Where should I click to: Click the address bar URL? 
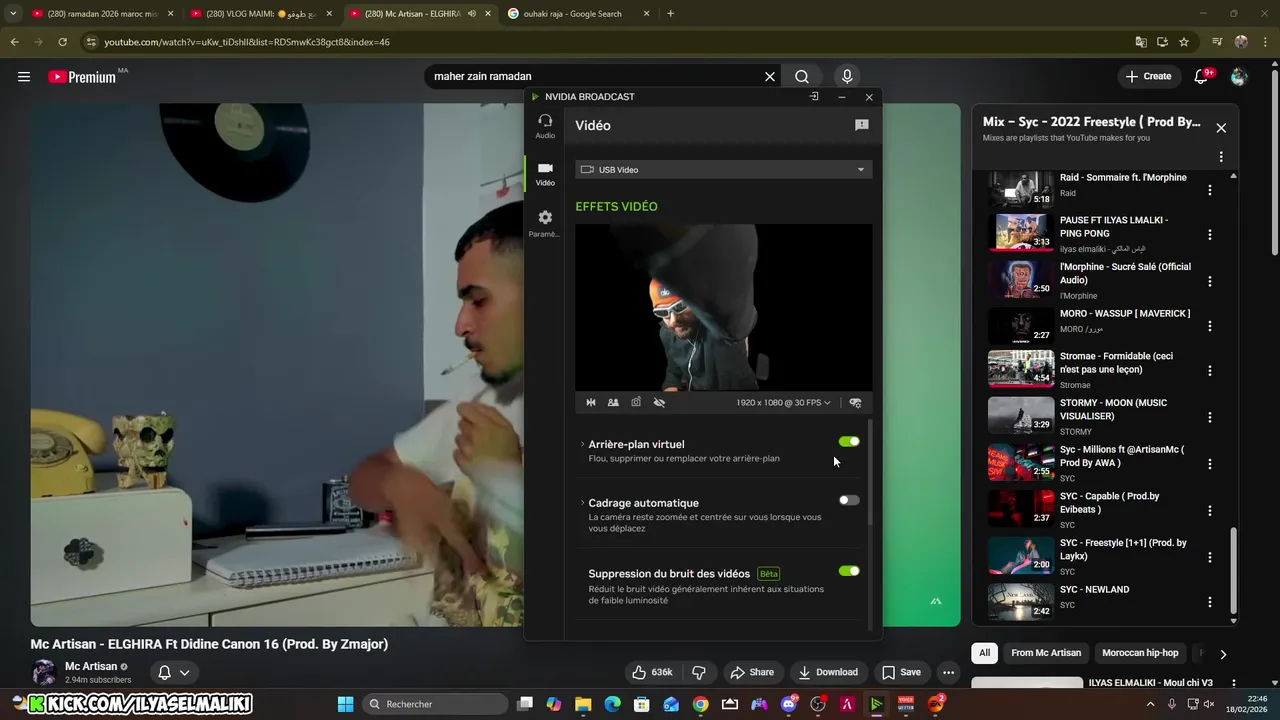point(247,42)
